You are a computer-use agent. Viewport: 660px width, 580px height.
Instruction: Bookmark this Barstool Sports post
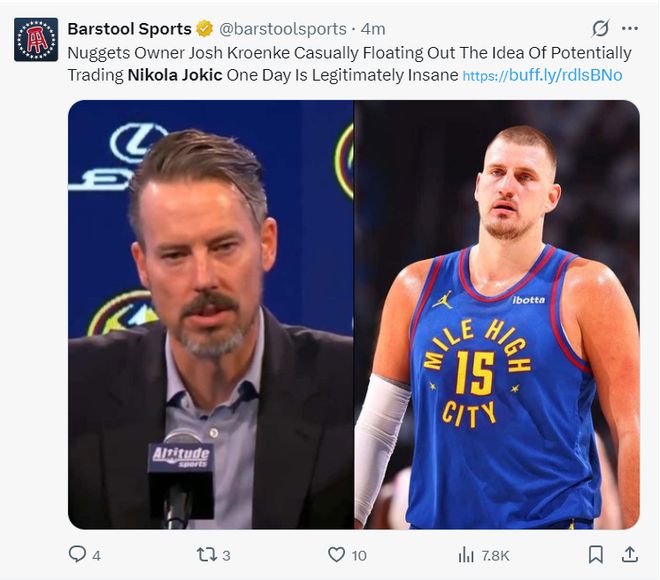pyautogui.click(x=596, y=554)
